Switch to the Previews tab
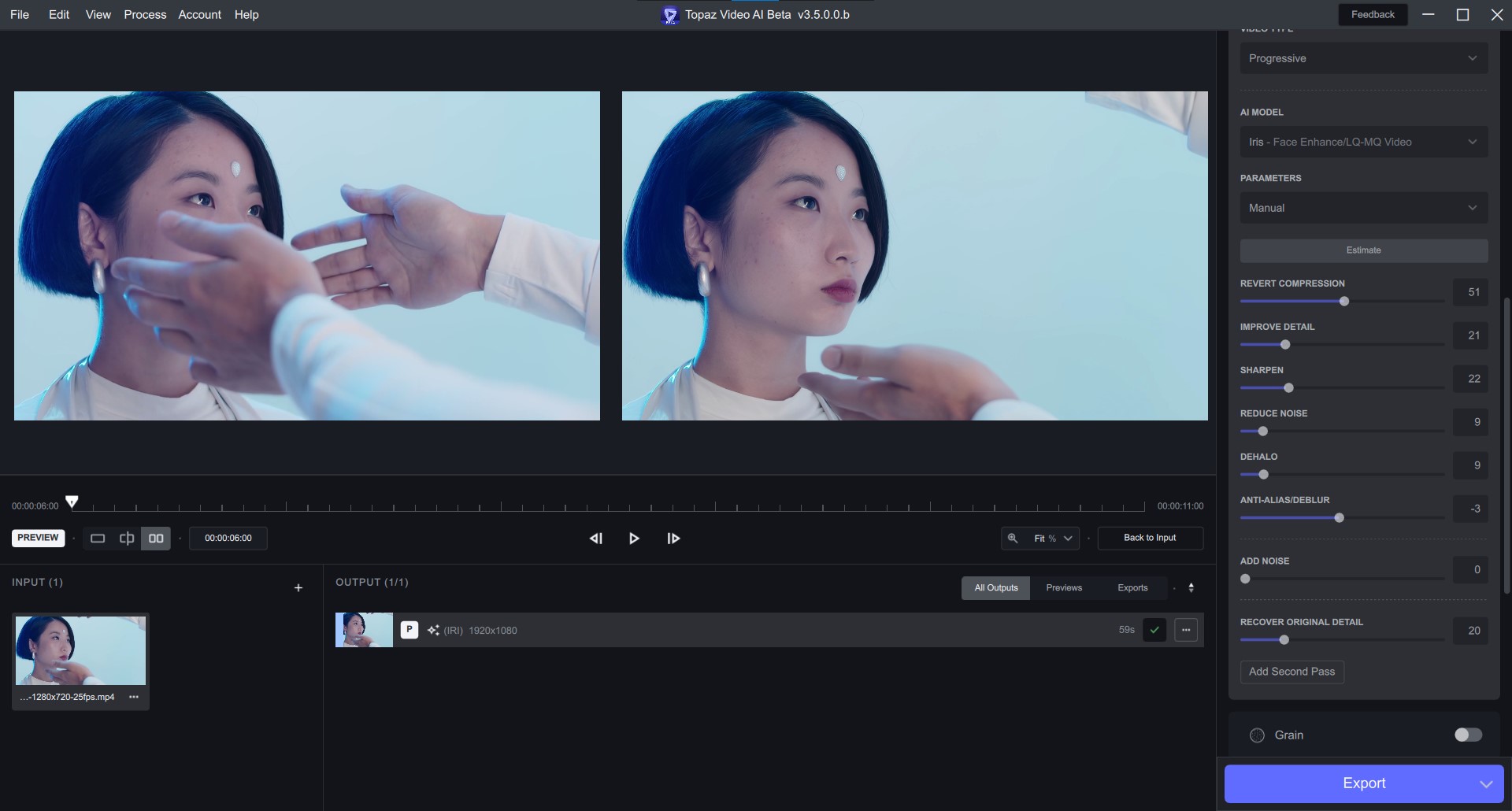The image size is (1512, 811). pyautogui.click(x=1064, y=588)
